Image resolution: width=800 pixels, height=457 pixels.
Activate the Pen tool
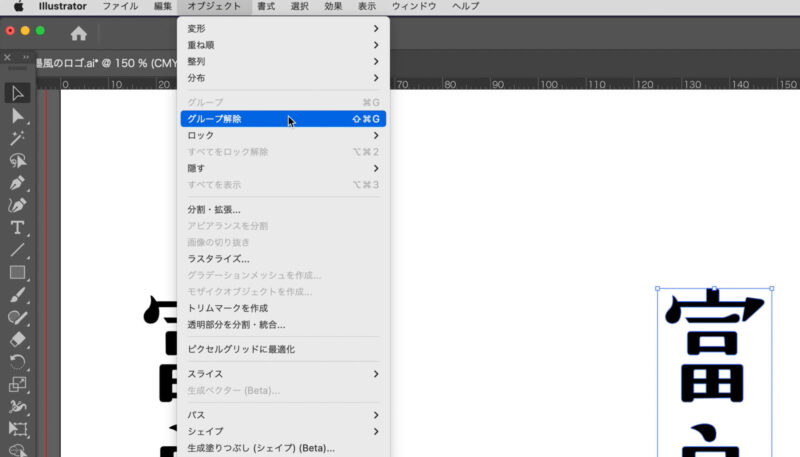(x=17, y=183)
